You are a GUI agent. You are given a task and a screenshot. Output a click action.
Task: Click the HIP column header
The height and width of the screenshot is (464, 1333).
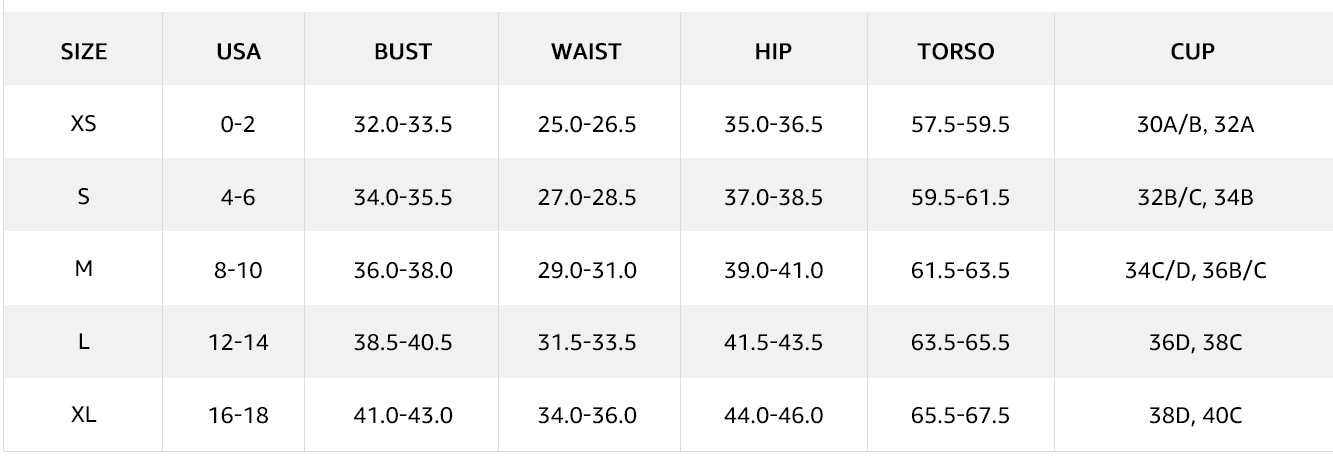773,52
